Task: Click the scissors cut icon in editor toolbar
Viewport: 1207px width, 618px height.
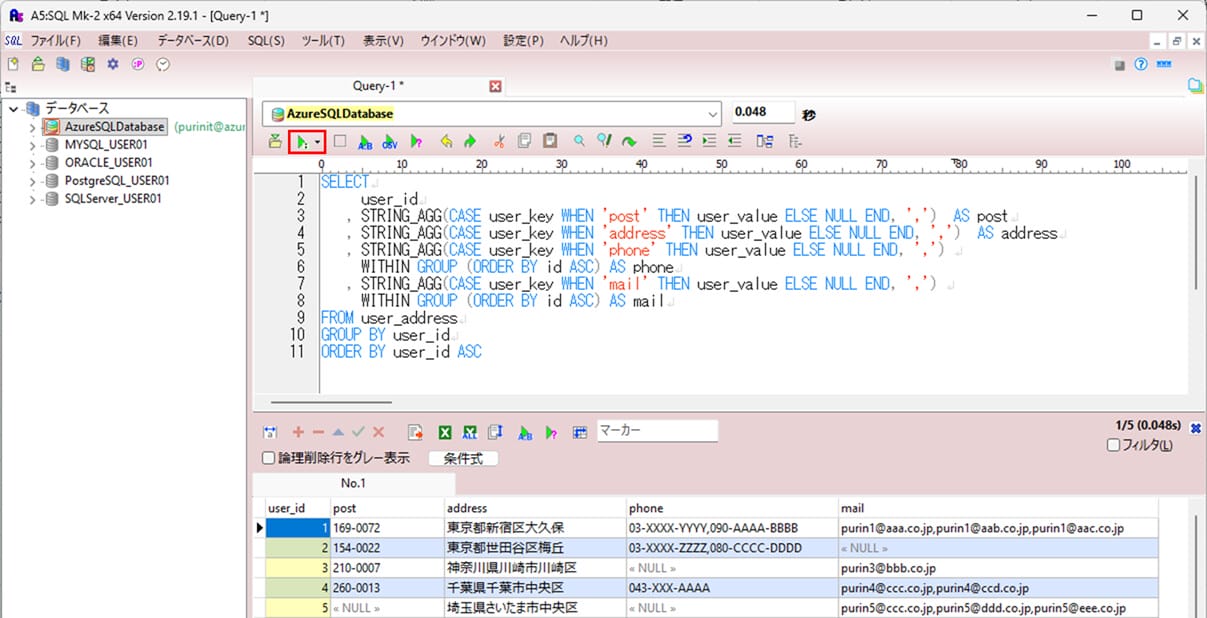Action: (499, 142)
